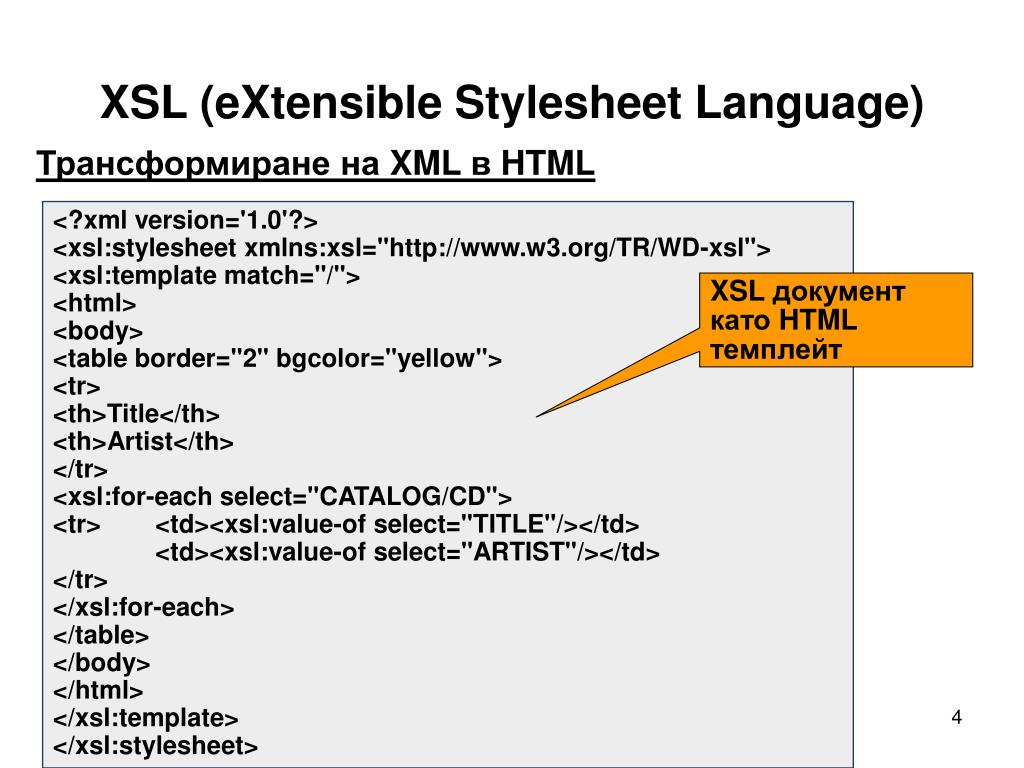Click the '<th>Artist</th>' line
Viewport: 1024px width, 768px height.
tap(143, 442)
